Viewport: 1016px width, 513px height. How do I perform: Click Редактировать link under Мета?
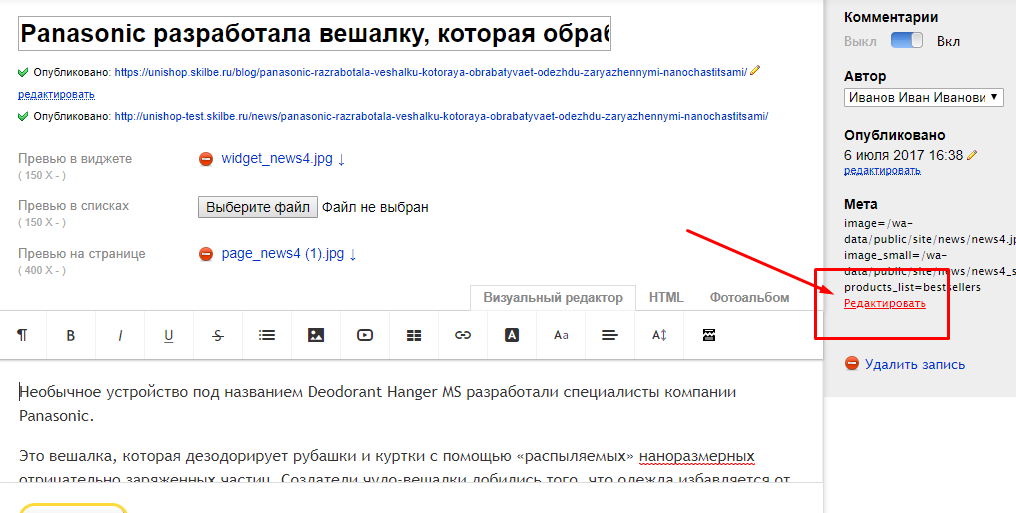coord(885,303)
